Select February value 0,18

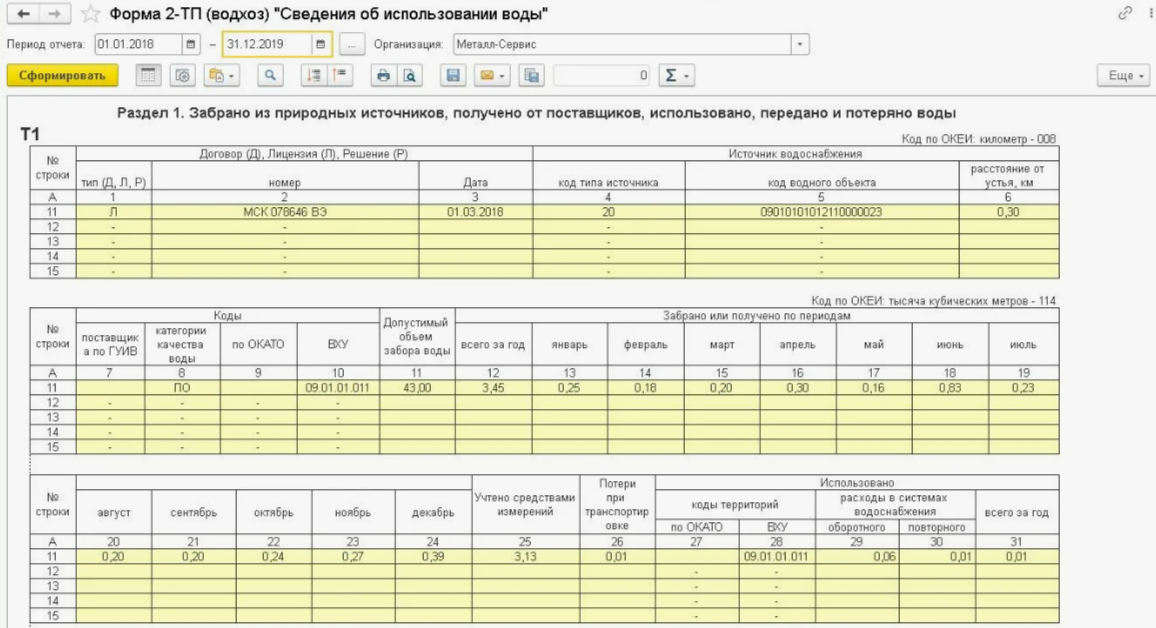click(x=645, y=388)
